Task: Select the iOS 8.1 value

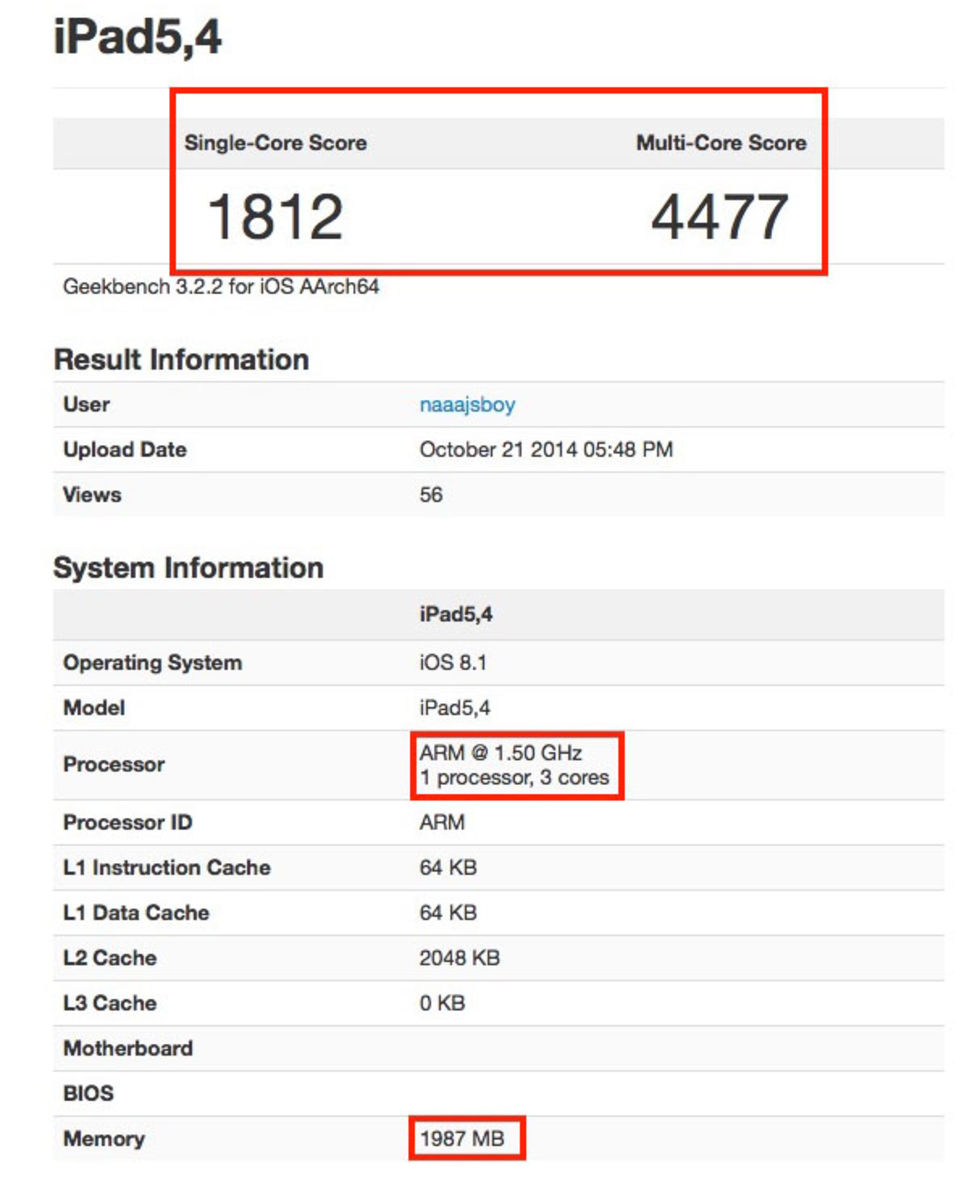Action: tap(452, 663)
